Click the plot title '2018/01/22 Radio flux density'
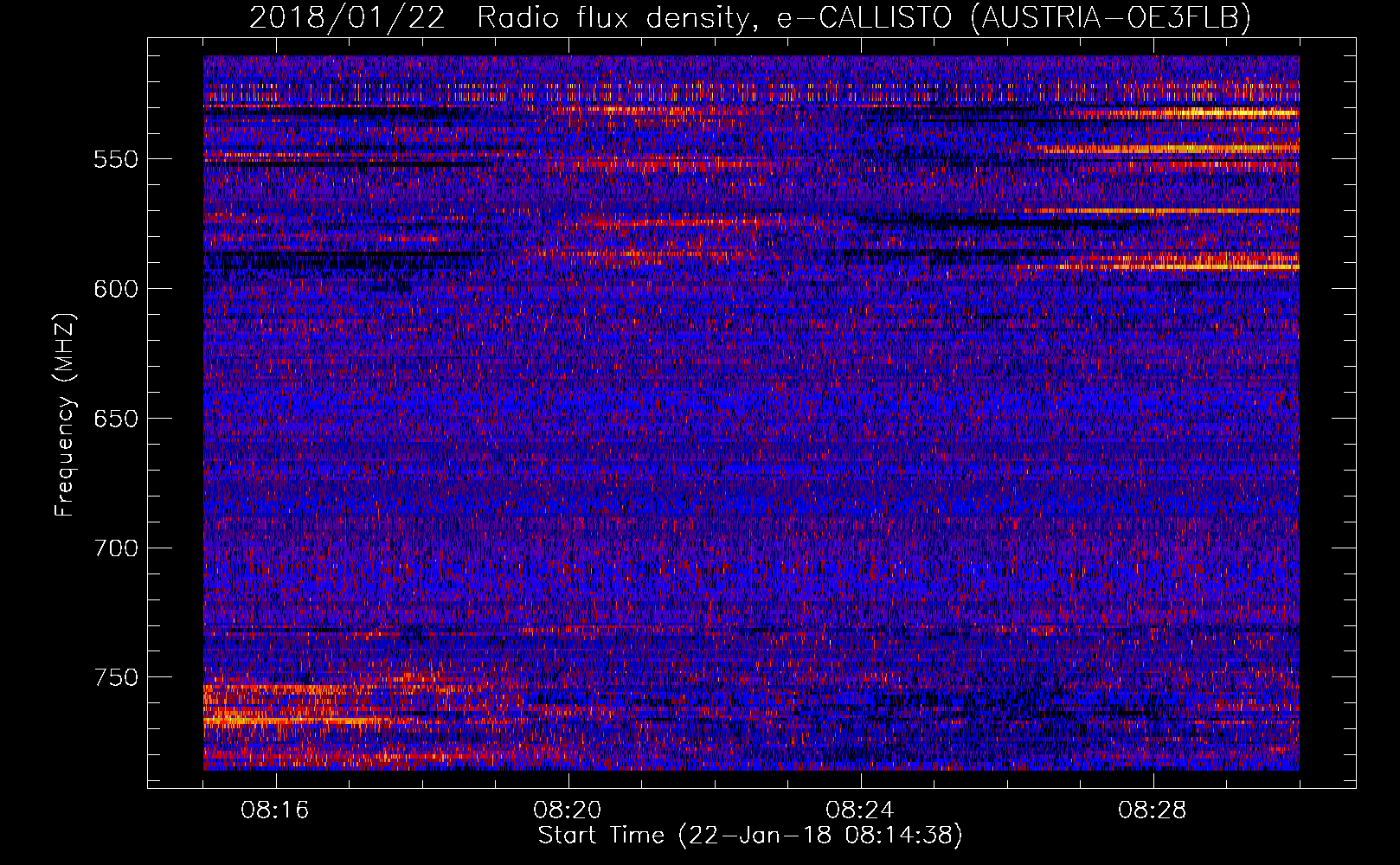 (x=750, y=17)
